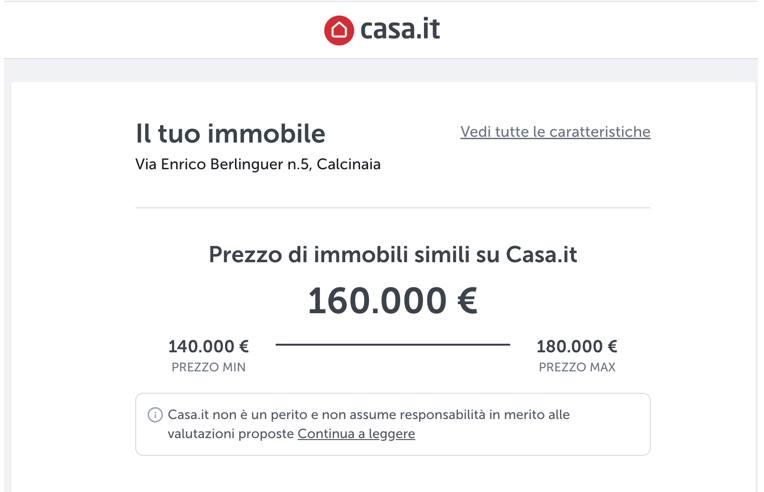Follow the 'Continua a leggere' link
Viewport: 764px width, 492px height.
pyautogui.click(x=356, y=434)
